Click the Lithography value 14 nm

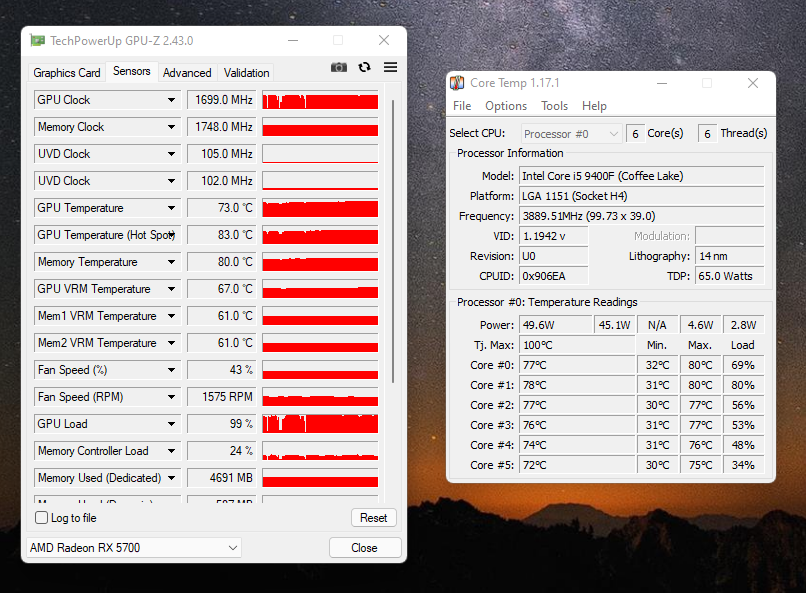pos(729,256)
